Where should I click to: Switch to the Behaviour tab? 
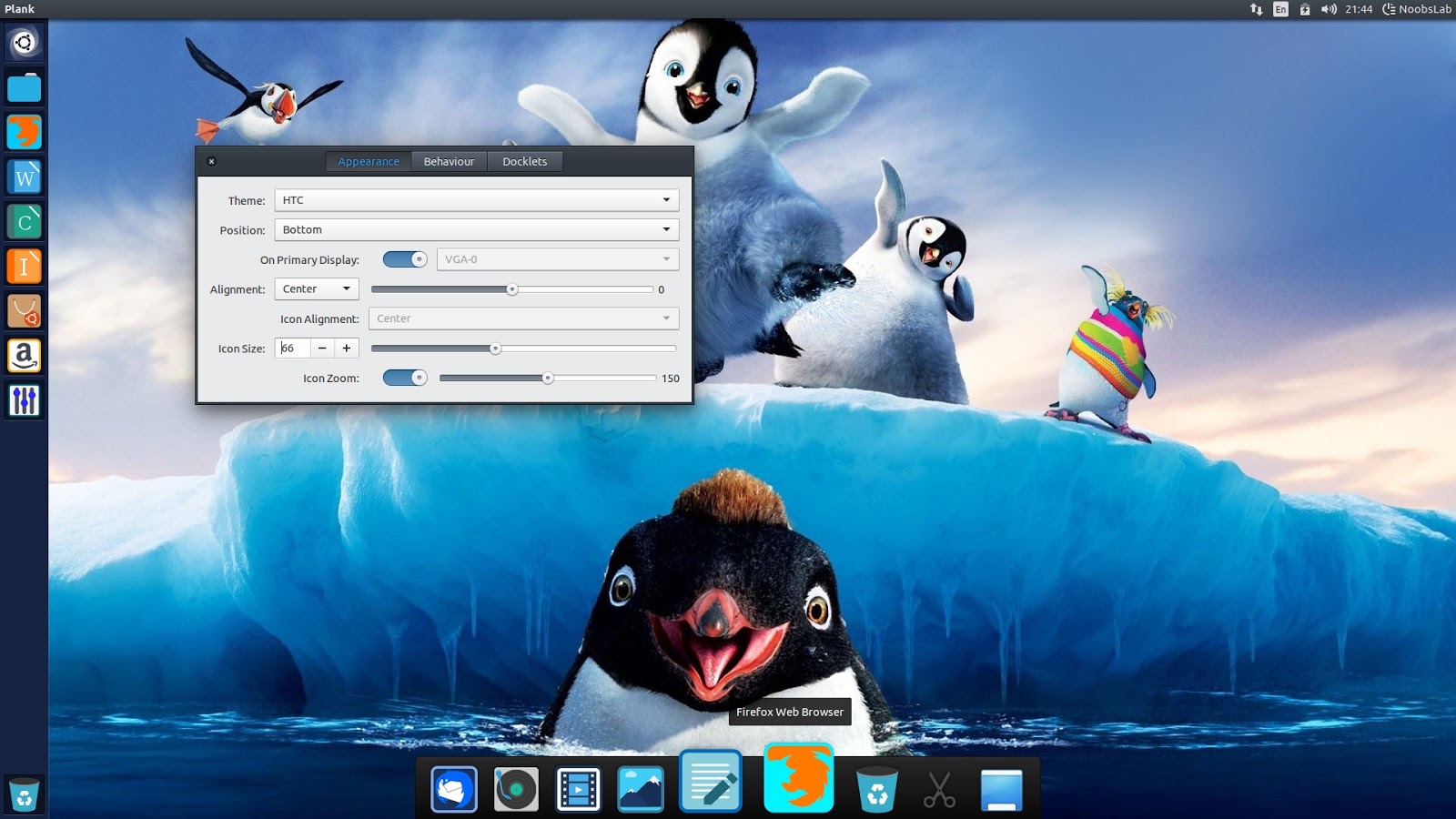point(449,161)
